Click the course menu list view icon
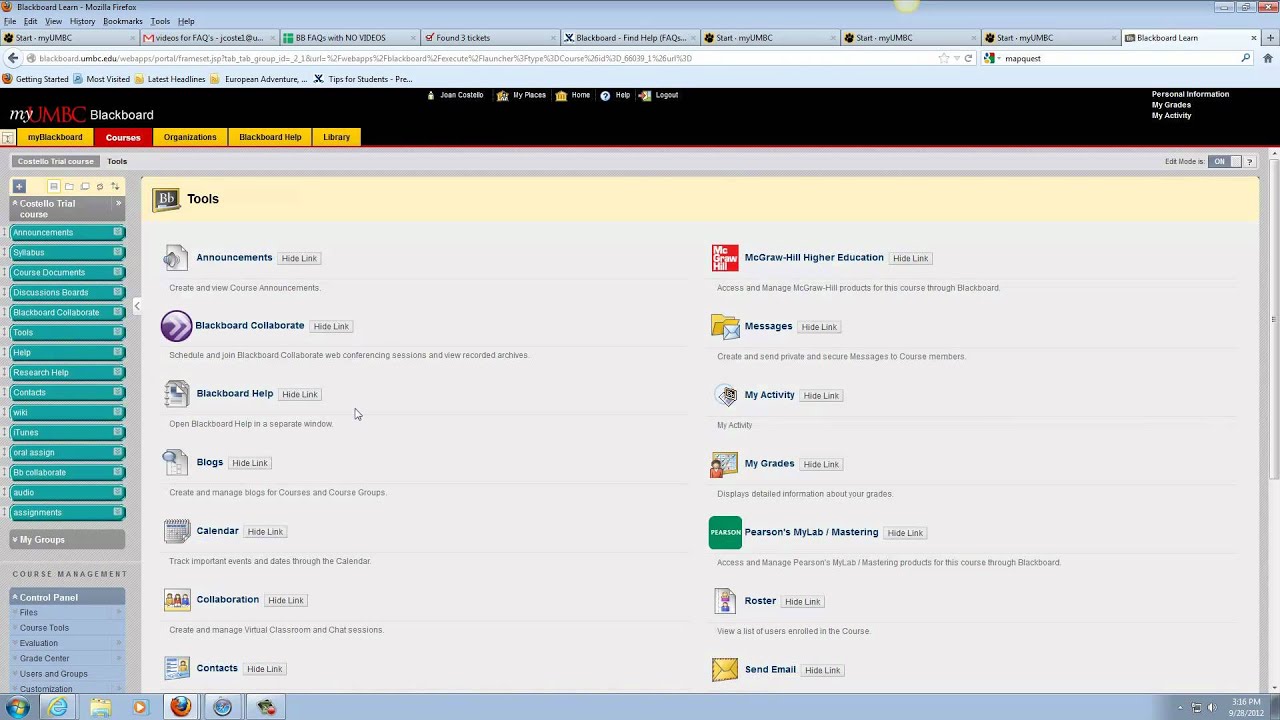The height and width of the screenshot is (720, 1280). [x=54, y=186]
